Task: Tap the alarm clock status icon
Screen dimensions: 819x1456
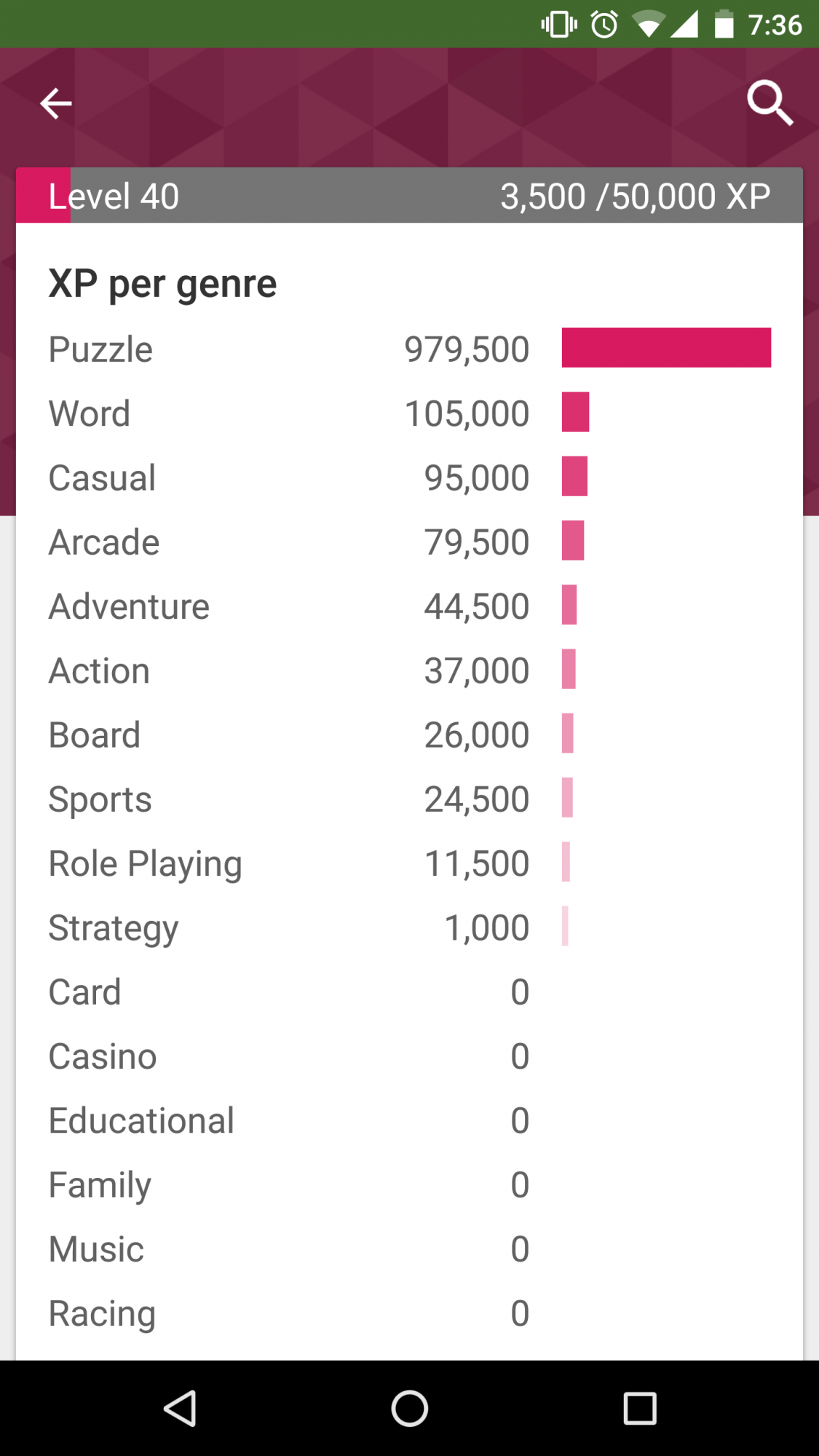Action: pyautogui.click(x=604, y=25)
